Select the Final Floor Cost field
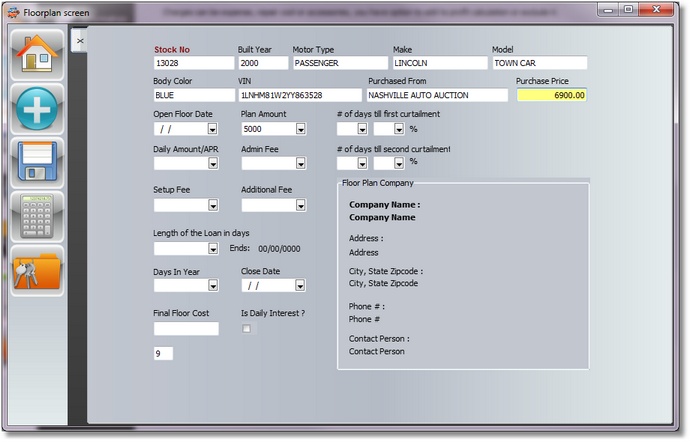This screenshot has height=442, width=690. point(185,329)
